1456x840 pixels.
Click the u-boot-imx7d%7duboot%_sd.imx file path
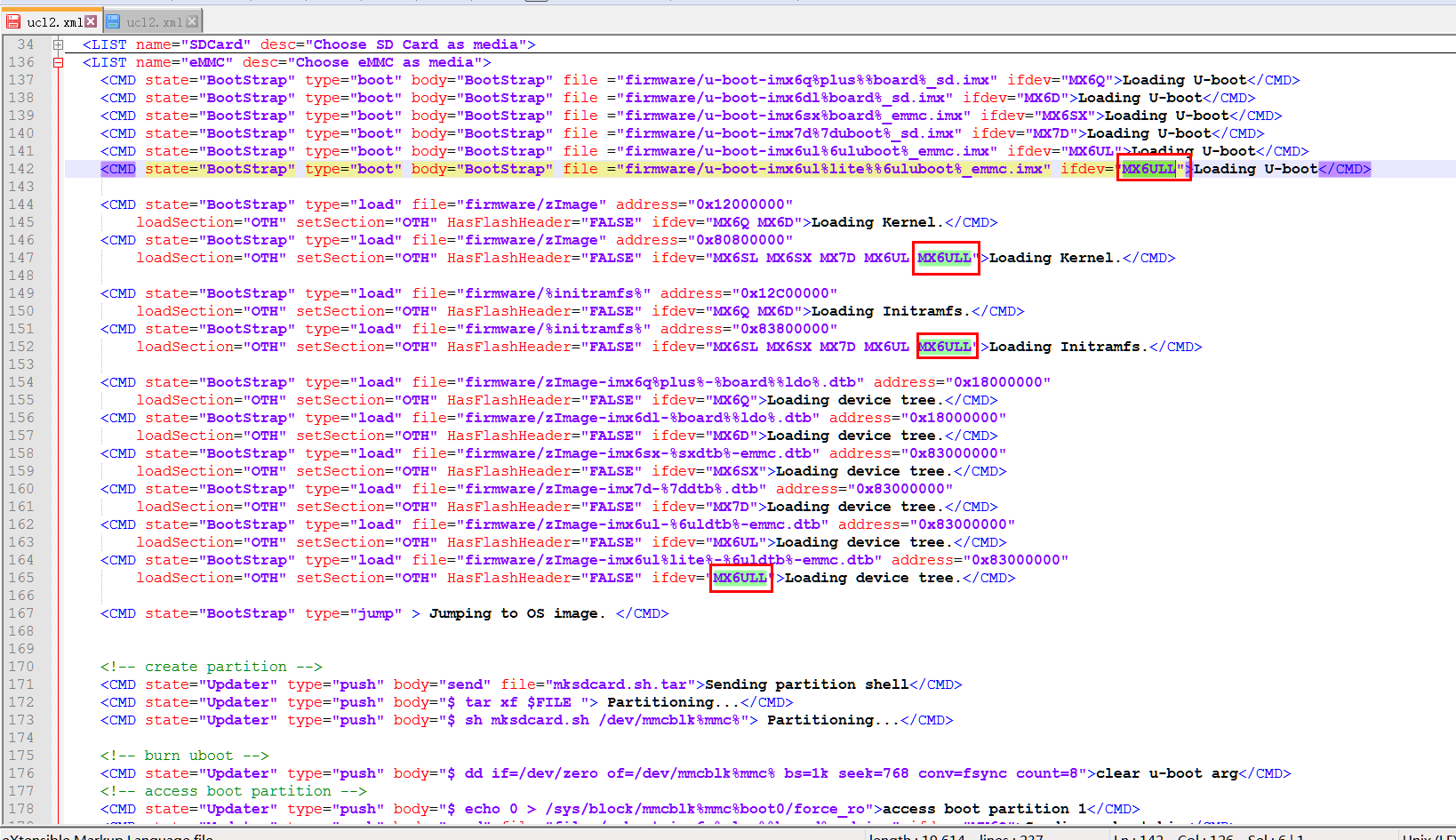pyautogui.click(x=788, y=133)
